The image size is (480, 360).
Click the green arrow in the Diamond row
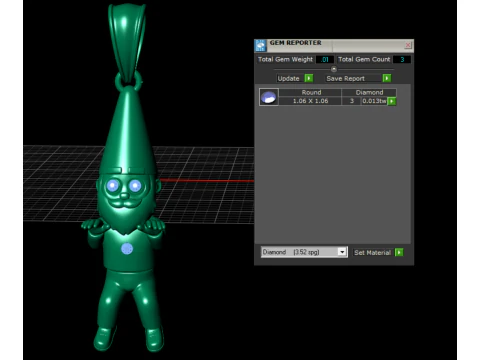coord(392,101)
